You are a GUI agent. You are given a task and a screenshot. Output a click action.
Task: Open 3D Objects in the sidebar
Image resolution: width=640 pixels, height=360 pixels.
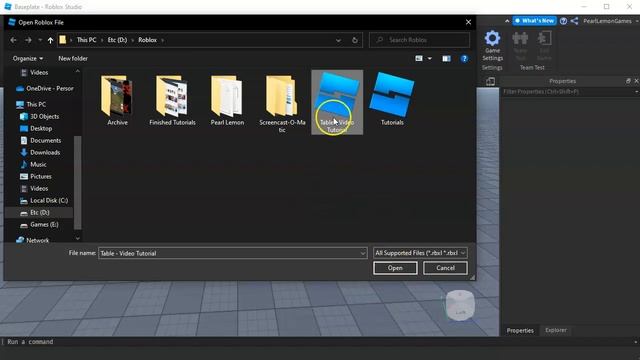(x=39, y=116)
